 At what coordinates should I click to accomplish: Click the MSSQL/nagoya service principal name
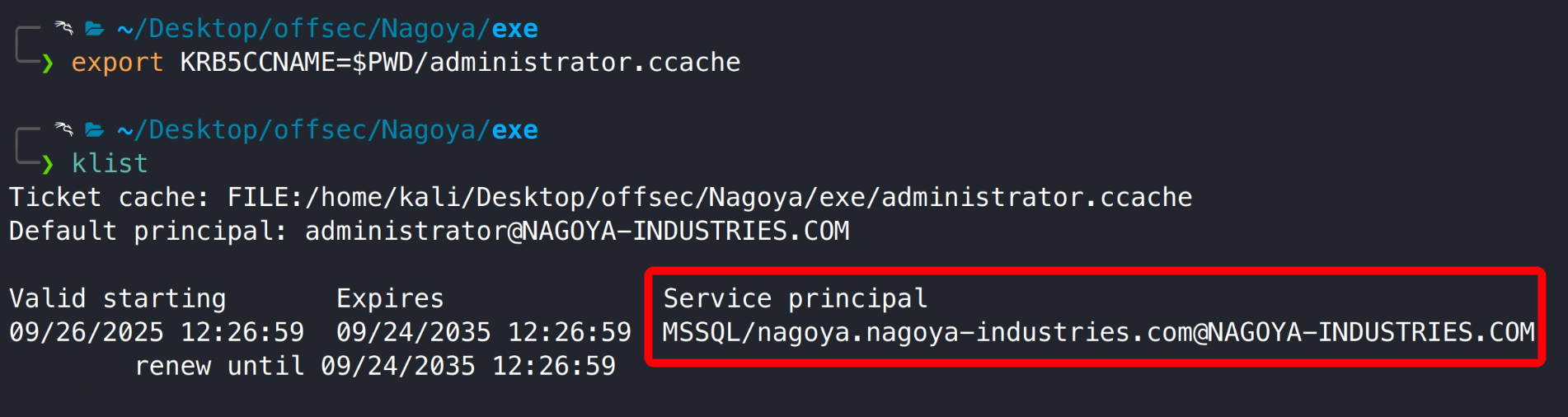1098,332
